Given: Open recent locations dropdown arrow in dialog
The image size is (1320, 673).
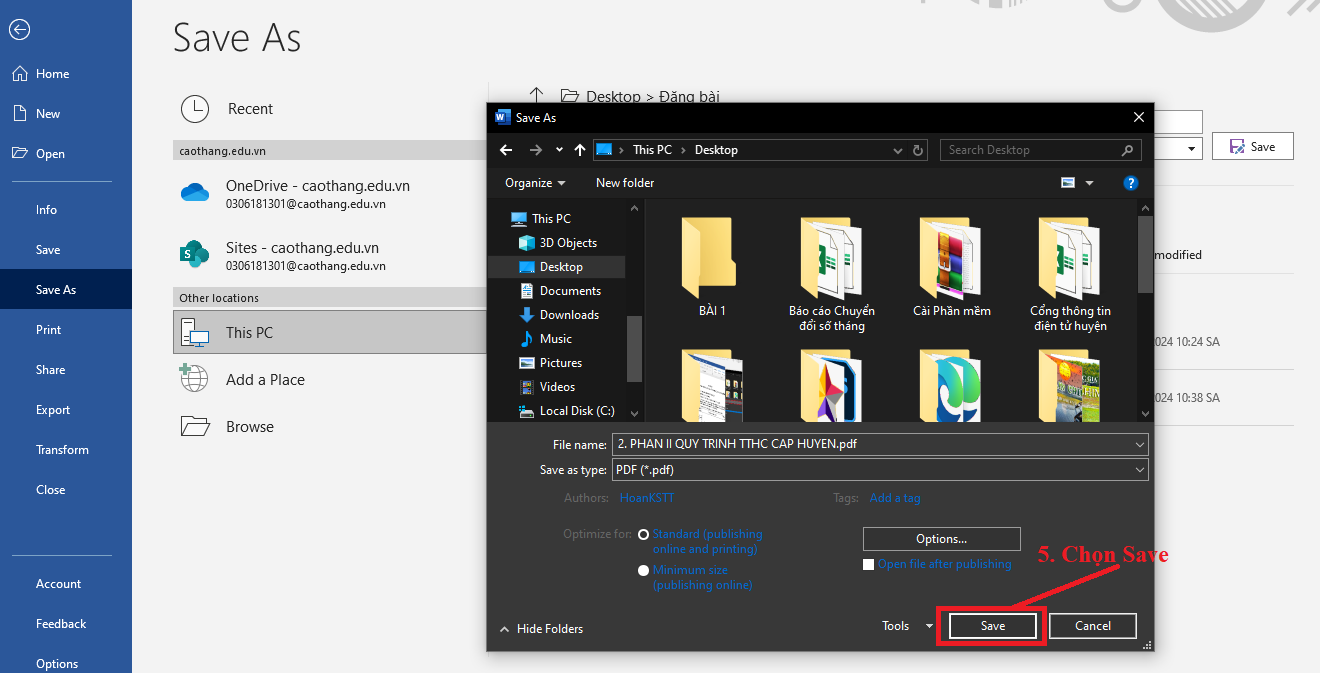Looking at the screenshot, I should coord(559,150).
